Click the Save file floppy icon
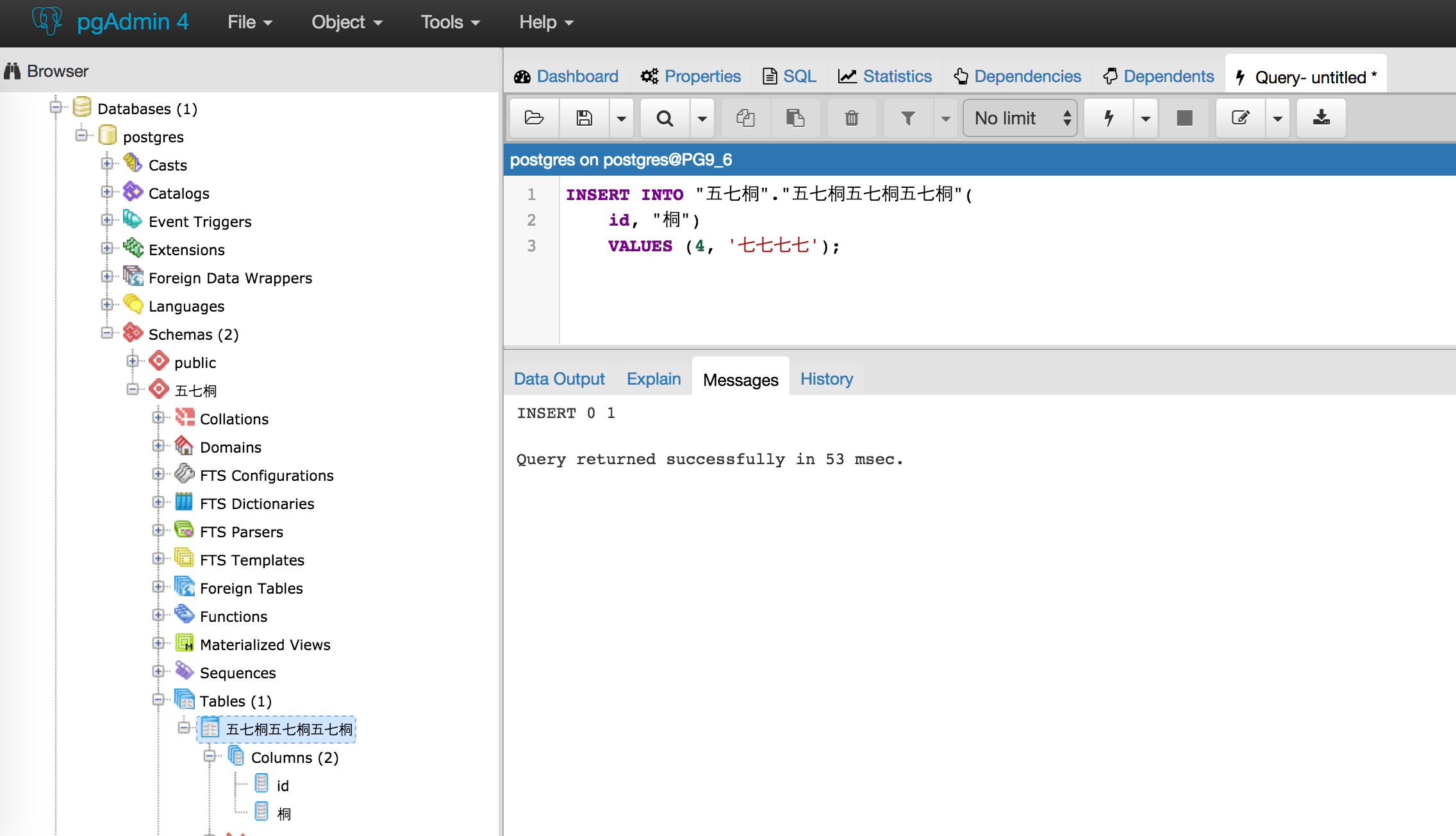 [584, 118]
